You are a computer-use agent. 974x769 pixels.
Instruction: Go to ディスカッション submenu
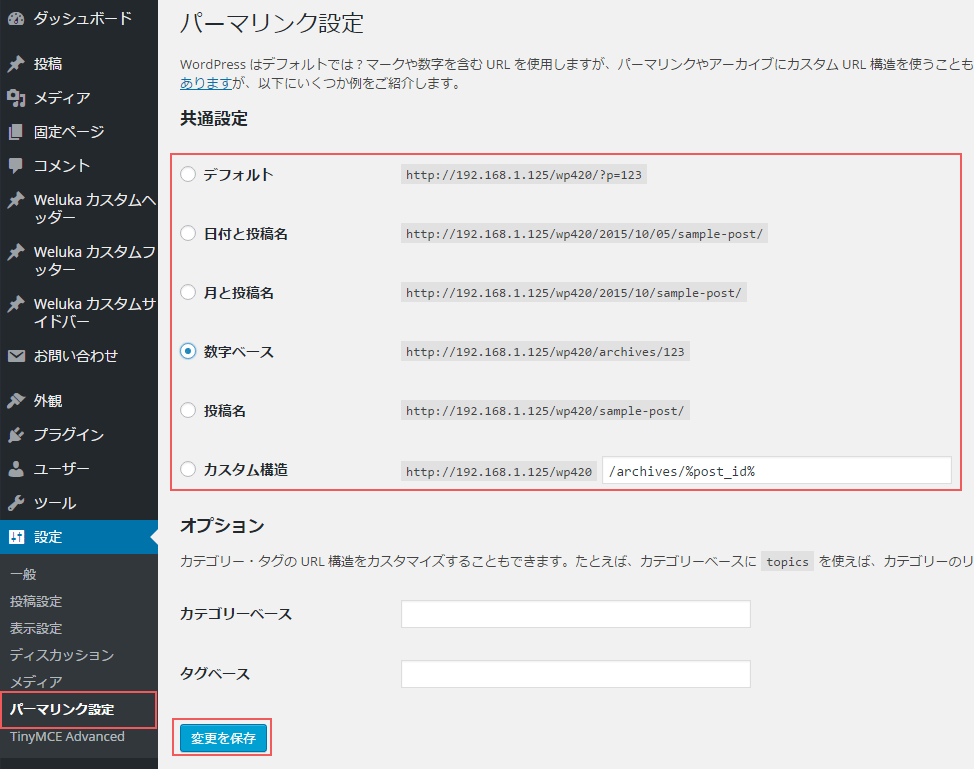[62, 655]
